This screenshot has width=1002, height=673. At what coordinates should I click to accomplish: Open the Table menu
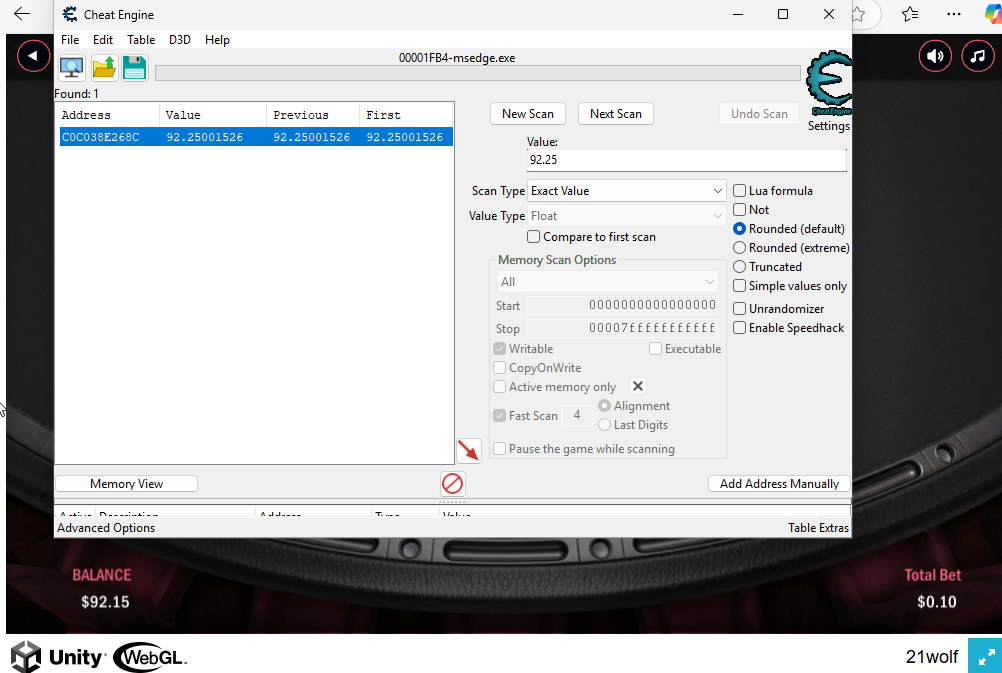coord(141,40)
